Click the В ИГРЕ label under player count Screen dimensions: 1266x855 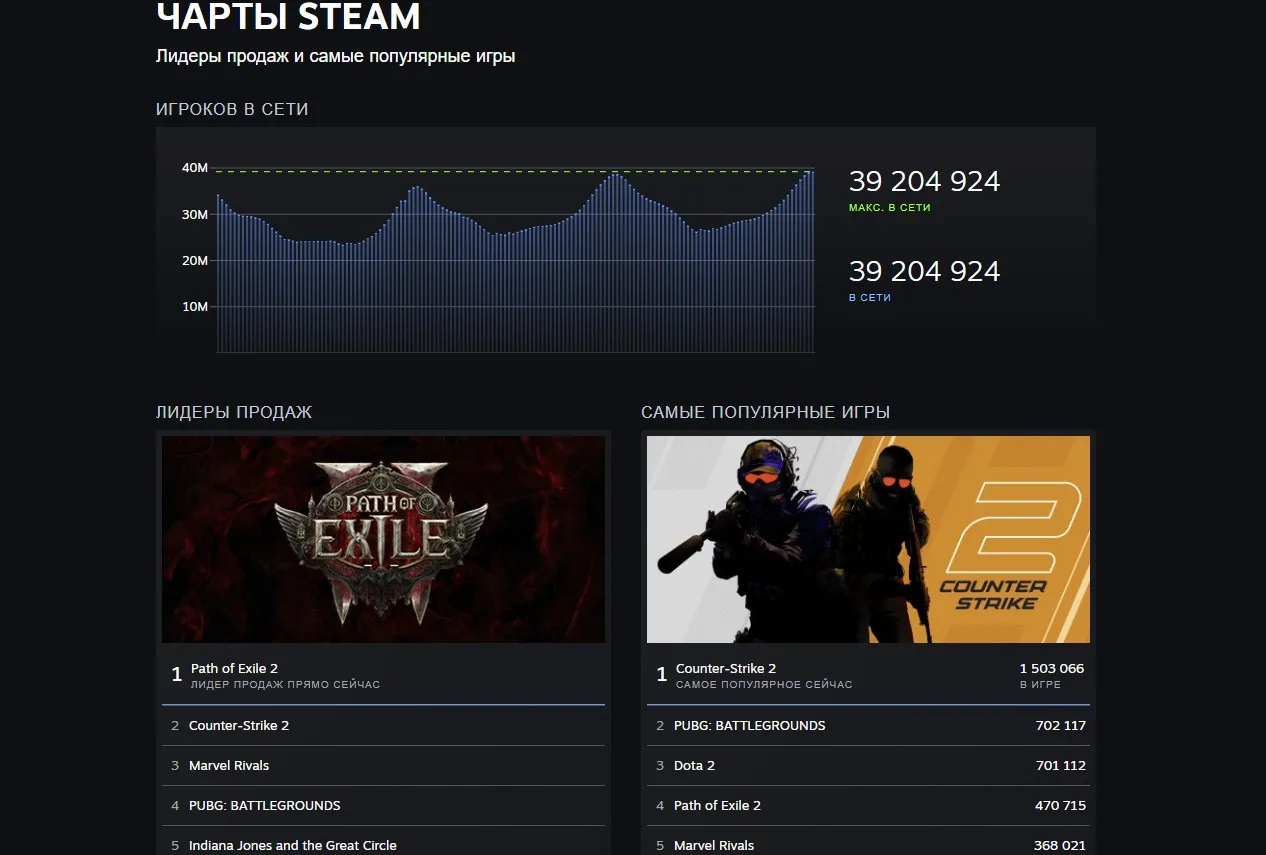[x=1040, y=685]
